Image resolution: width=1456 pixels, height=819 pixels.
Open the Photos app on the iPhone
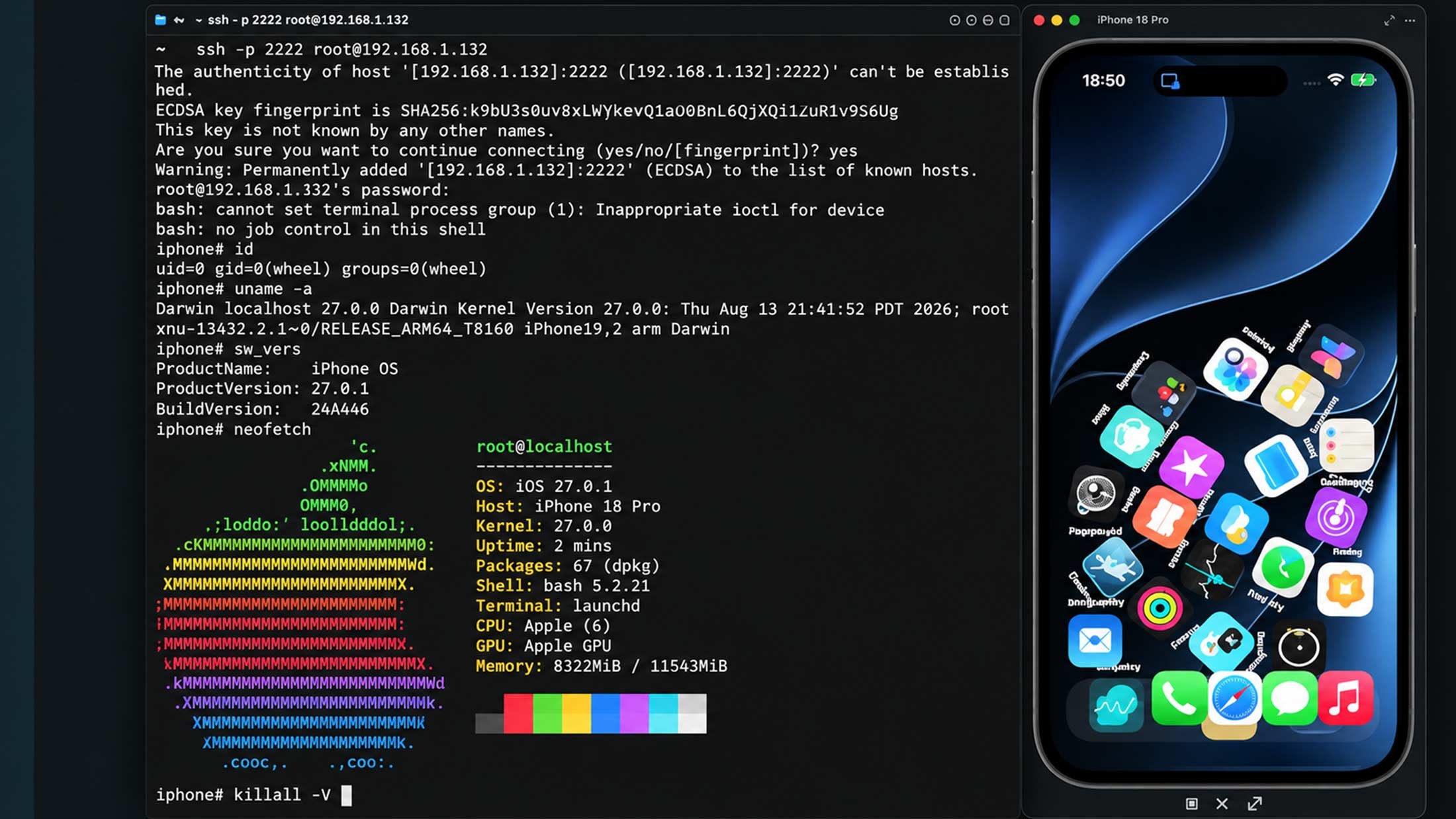click(1235, 368)
